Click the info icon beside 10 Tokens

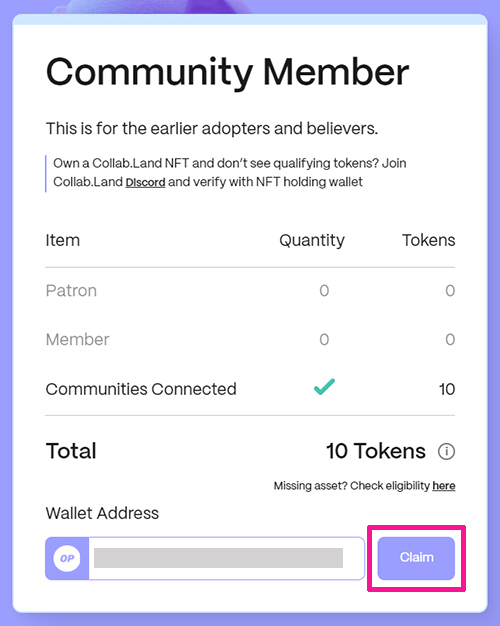446,452
